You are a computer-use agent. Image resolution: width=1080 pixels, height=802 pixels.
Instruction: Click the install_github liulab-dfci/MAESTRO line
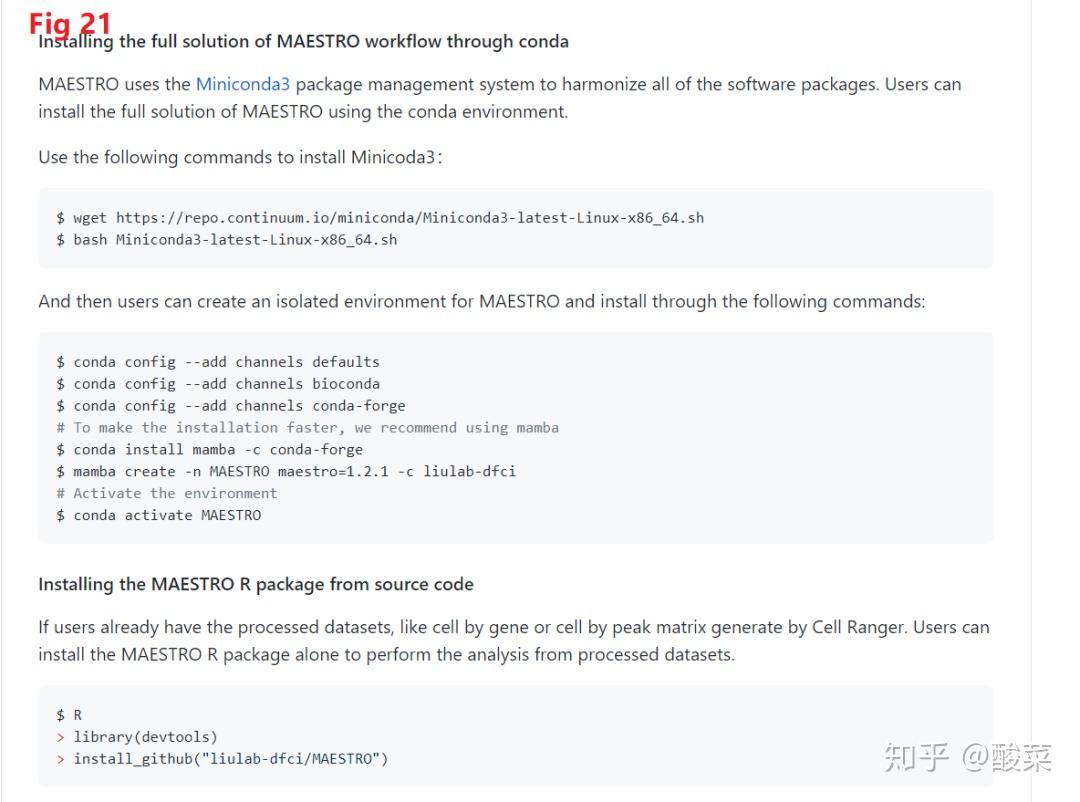222,759
